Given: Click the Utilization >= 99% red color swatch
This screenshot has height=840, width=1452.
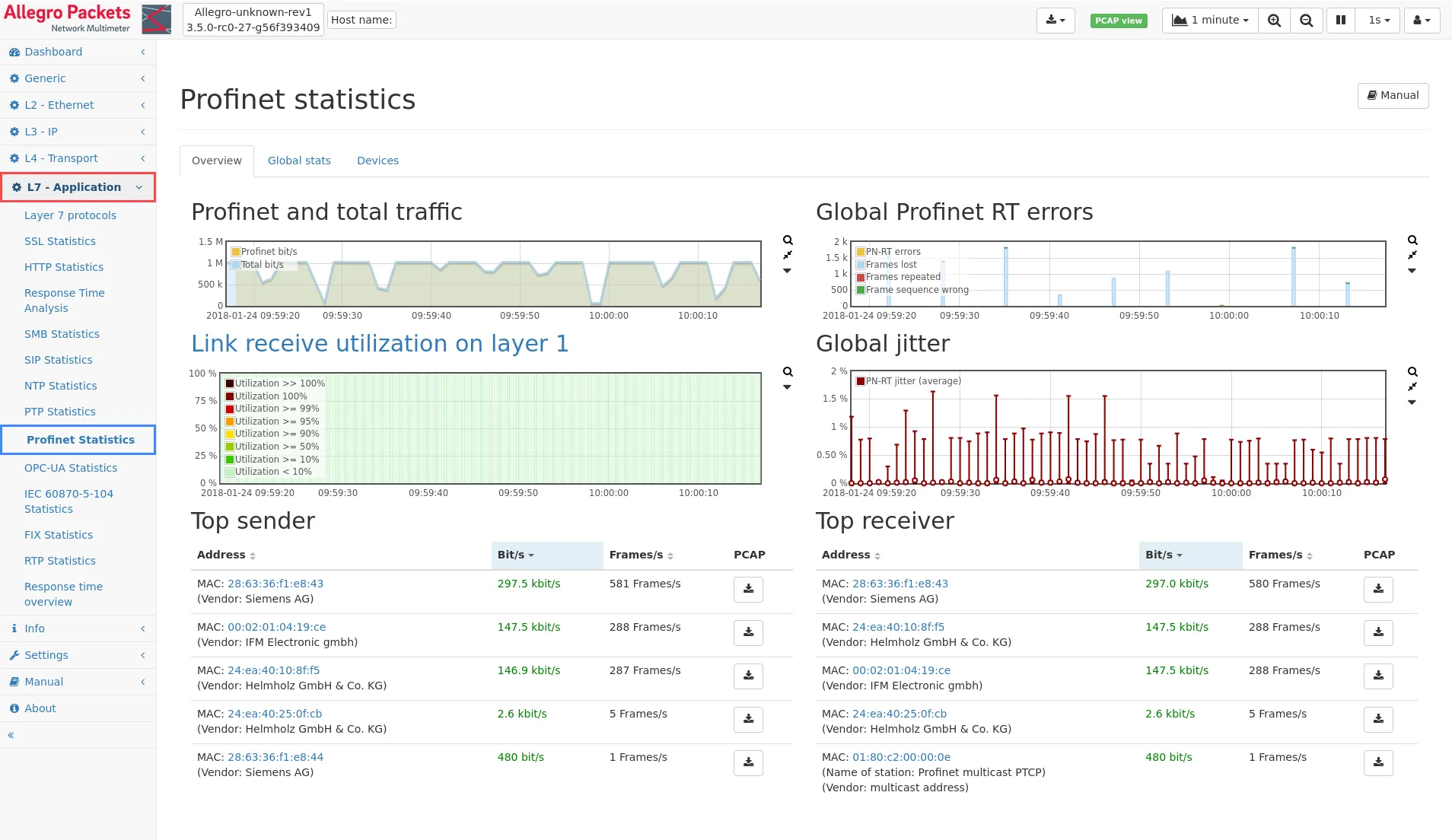Looking at the screenshot, I should (230, 409).
